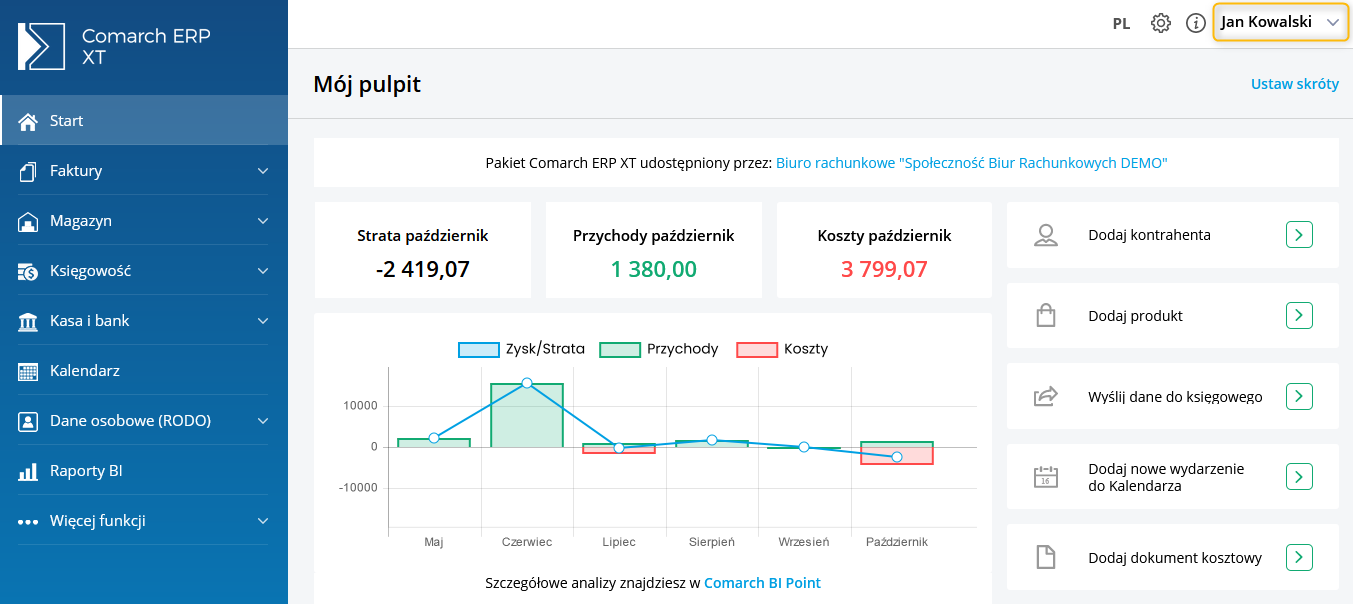The width and height of the screenshot is (1353, 604).
Task: Select the Księgowość menu label
Action: coord(91,271)
